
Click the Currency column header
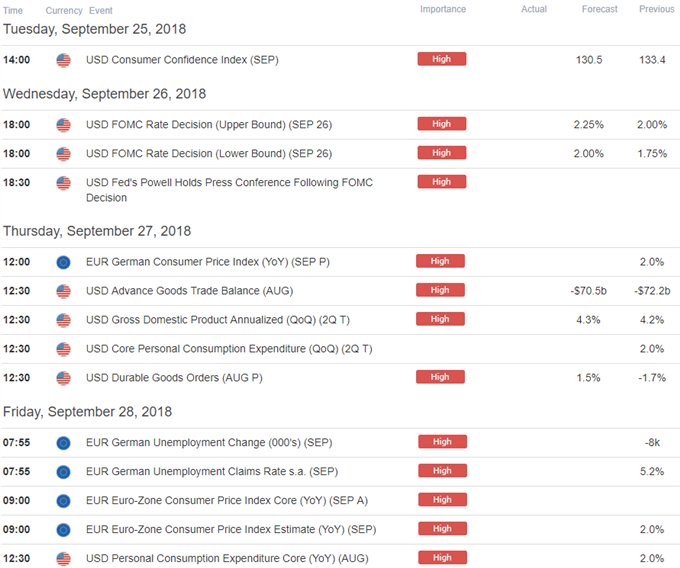click(x=64, y=11)
